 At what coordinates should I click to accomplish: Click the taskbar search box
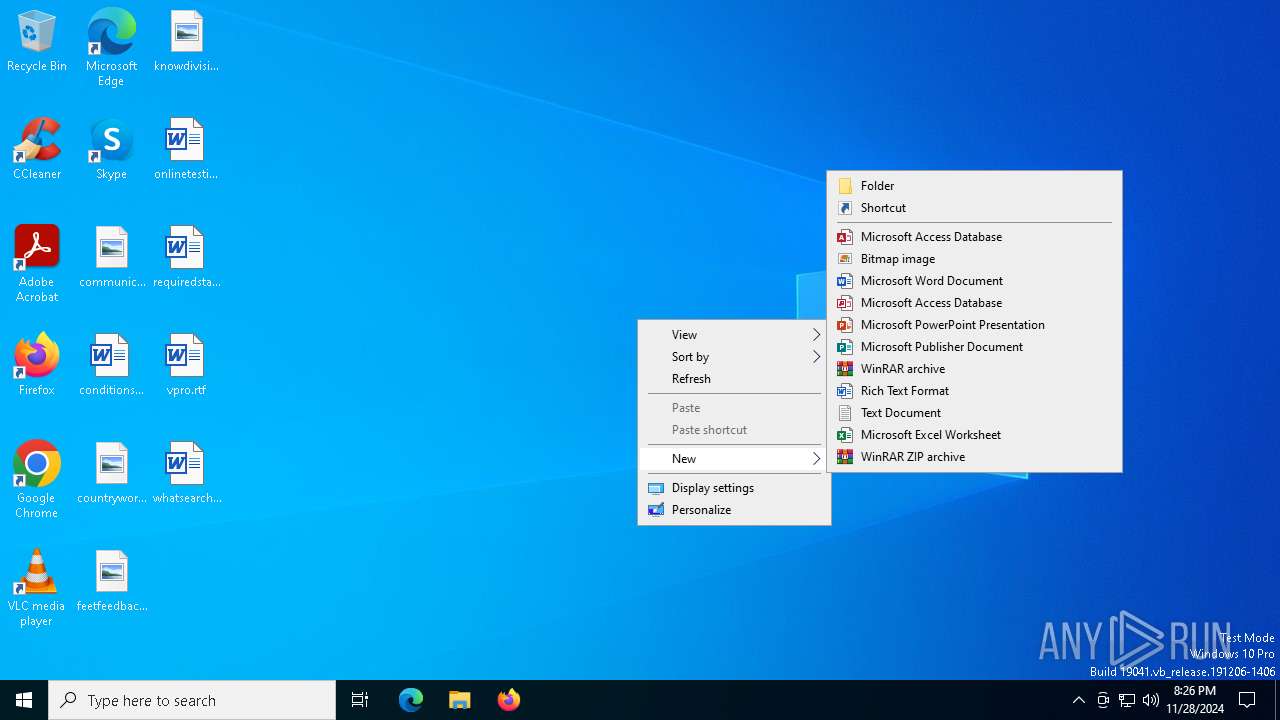pos(192,700)
